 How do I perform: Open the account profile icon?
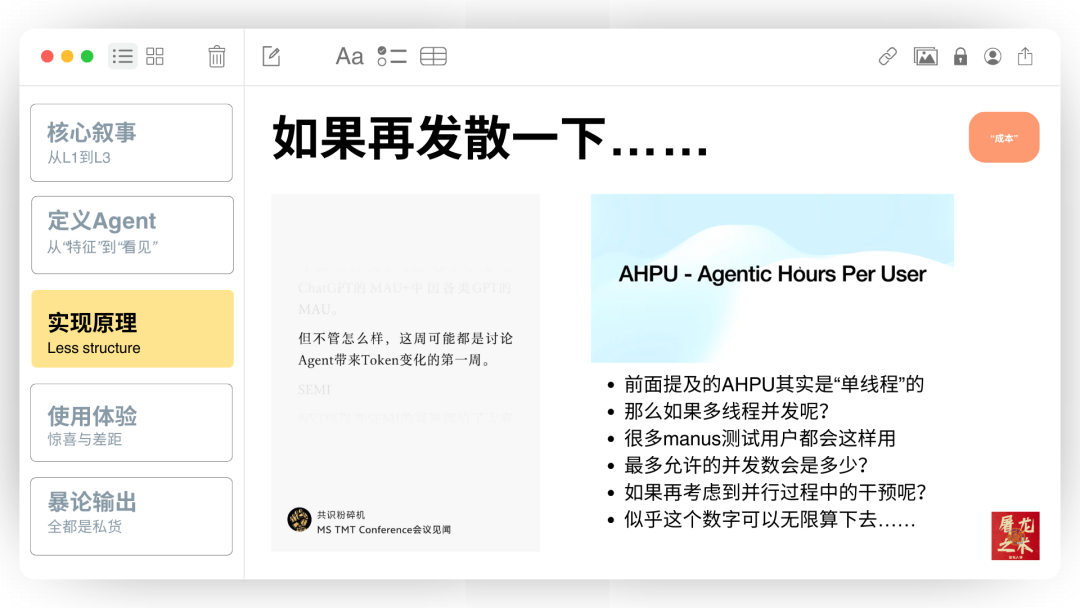pyautogui.click(x=992, y=56)
